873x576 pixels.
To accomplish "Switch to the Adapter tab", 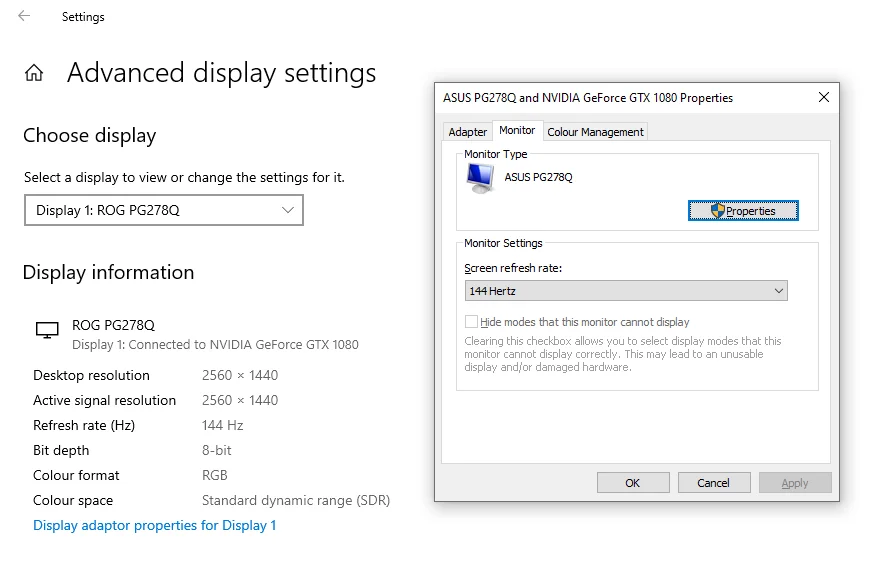I will click(468, 132).
